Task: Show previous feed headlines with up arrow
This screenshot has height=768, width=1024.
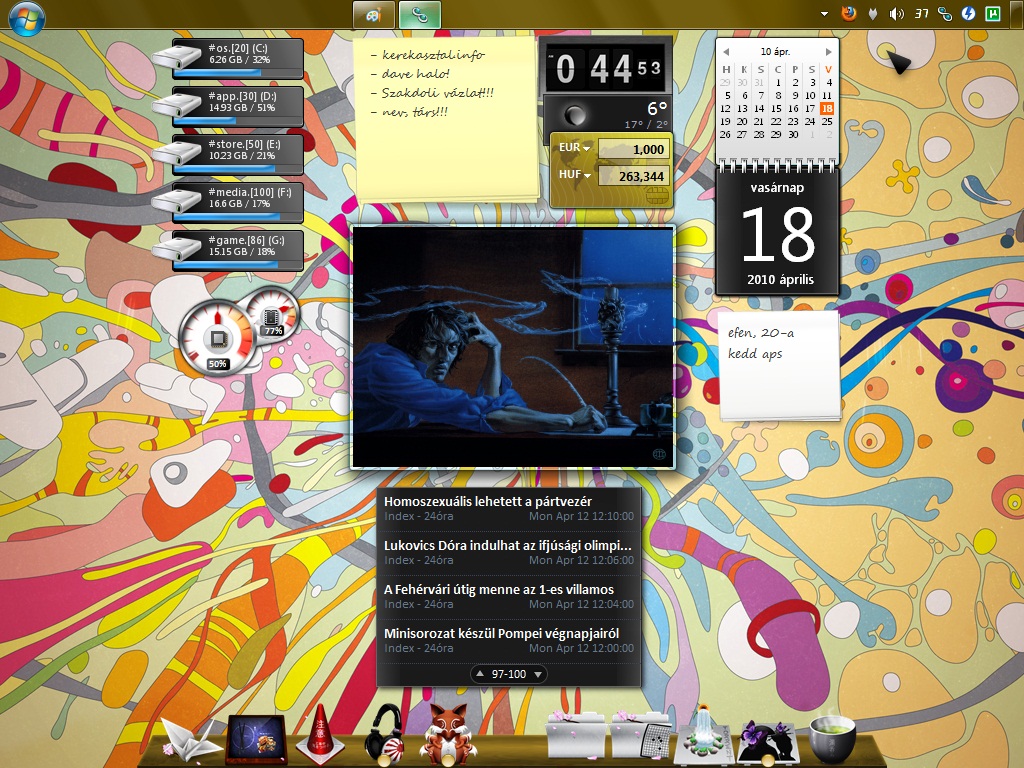Action: 480,674
